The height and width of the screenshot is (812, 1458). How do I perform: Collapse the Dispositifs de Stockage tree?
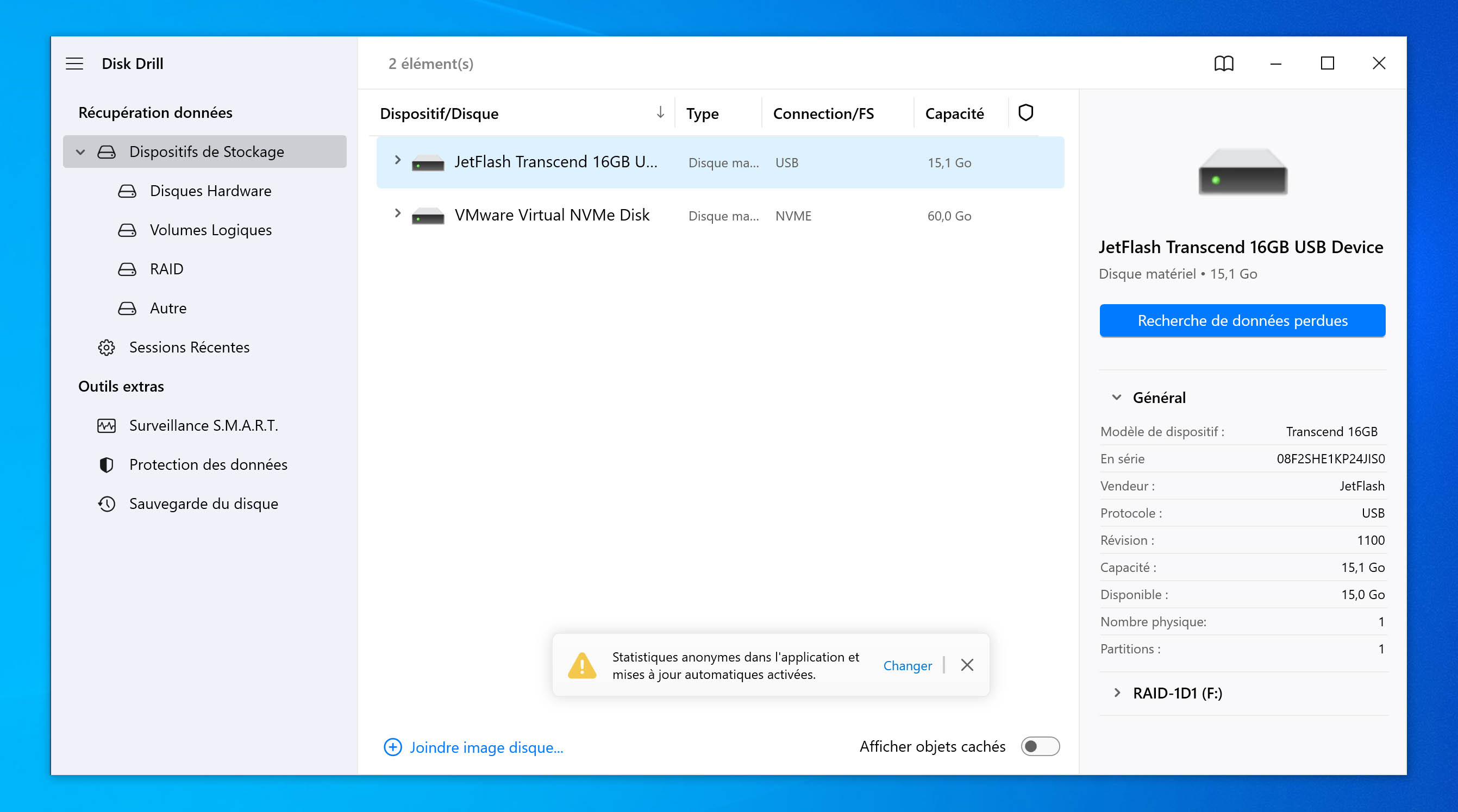[80, 152]
